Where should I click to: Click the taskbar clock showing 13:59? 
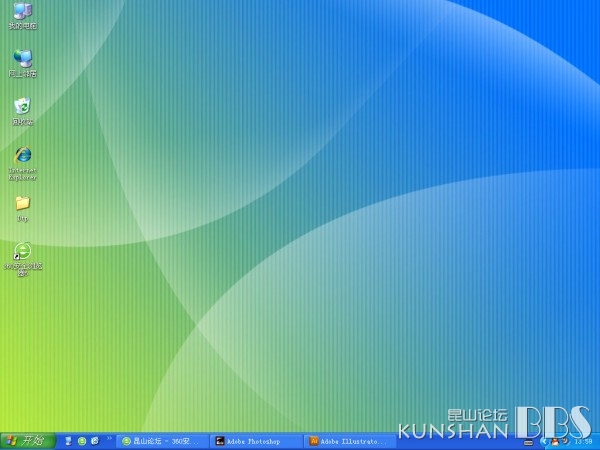click(583, 442)
